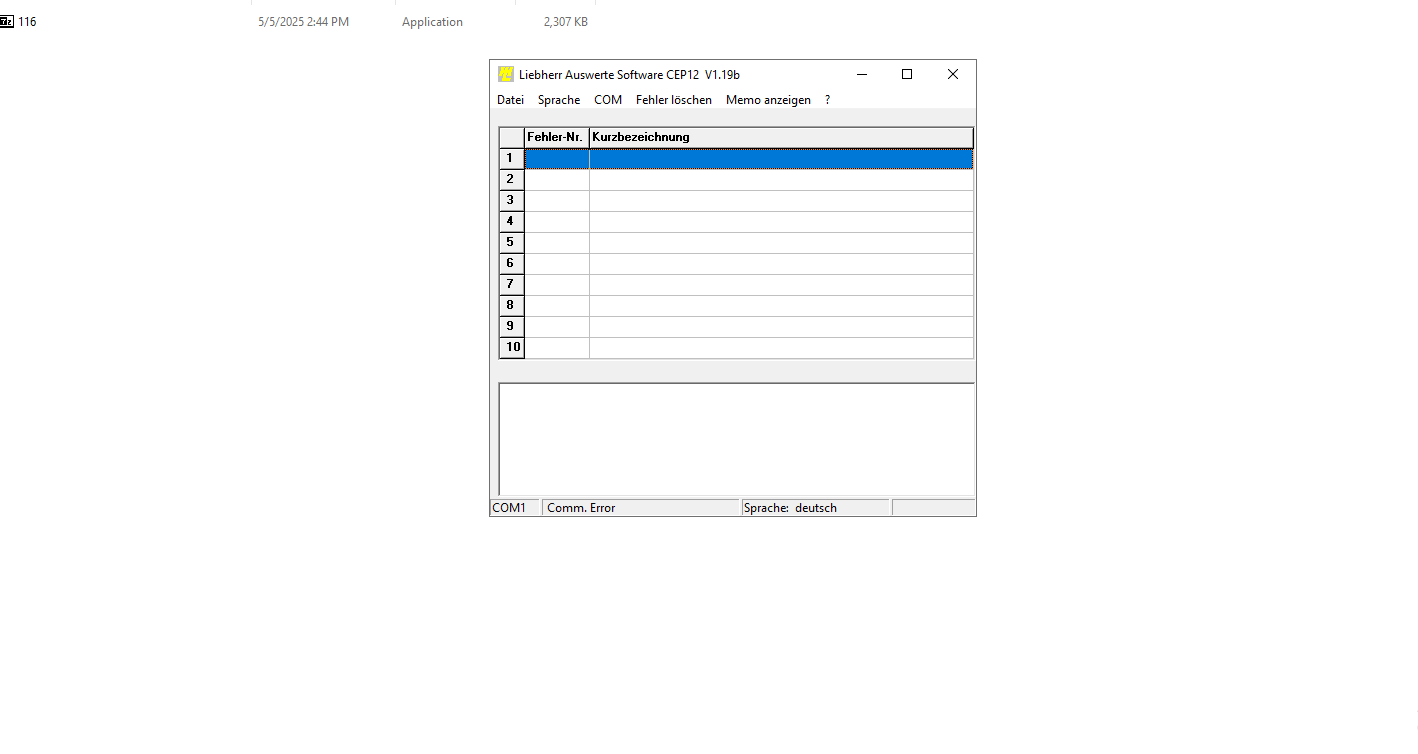
Task: Click the 116 application file icon
Action: (x=7, y=21)
